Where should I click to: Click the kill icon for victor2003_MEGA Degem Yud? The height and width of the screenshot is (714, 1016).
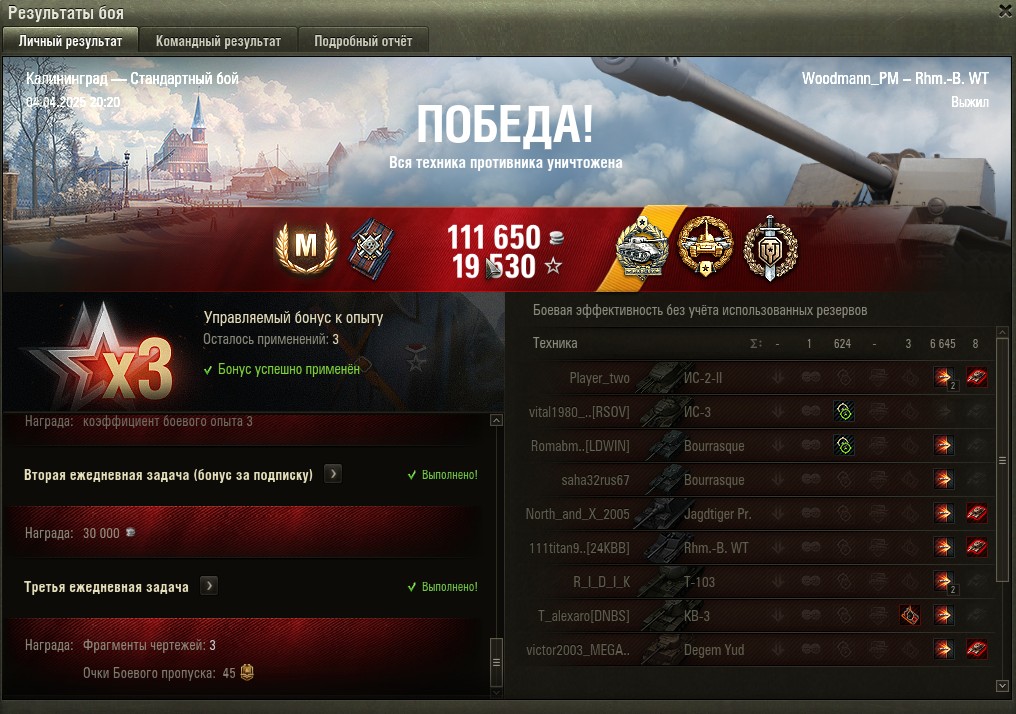976,649
